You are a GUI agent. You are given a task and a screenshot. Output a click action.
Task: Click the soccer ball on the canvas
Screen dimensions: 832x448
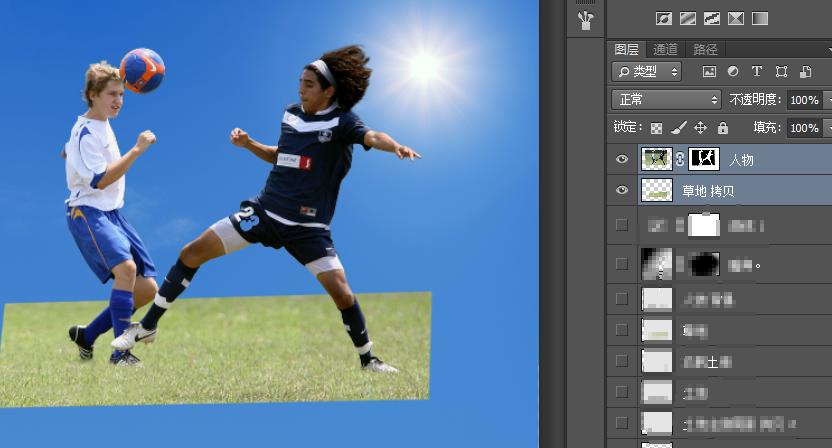(x=142, y=71)
